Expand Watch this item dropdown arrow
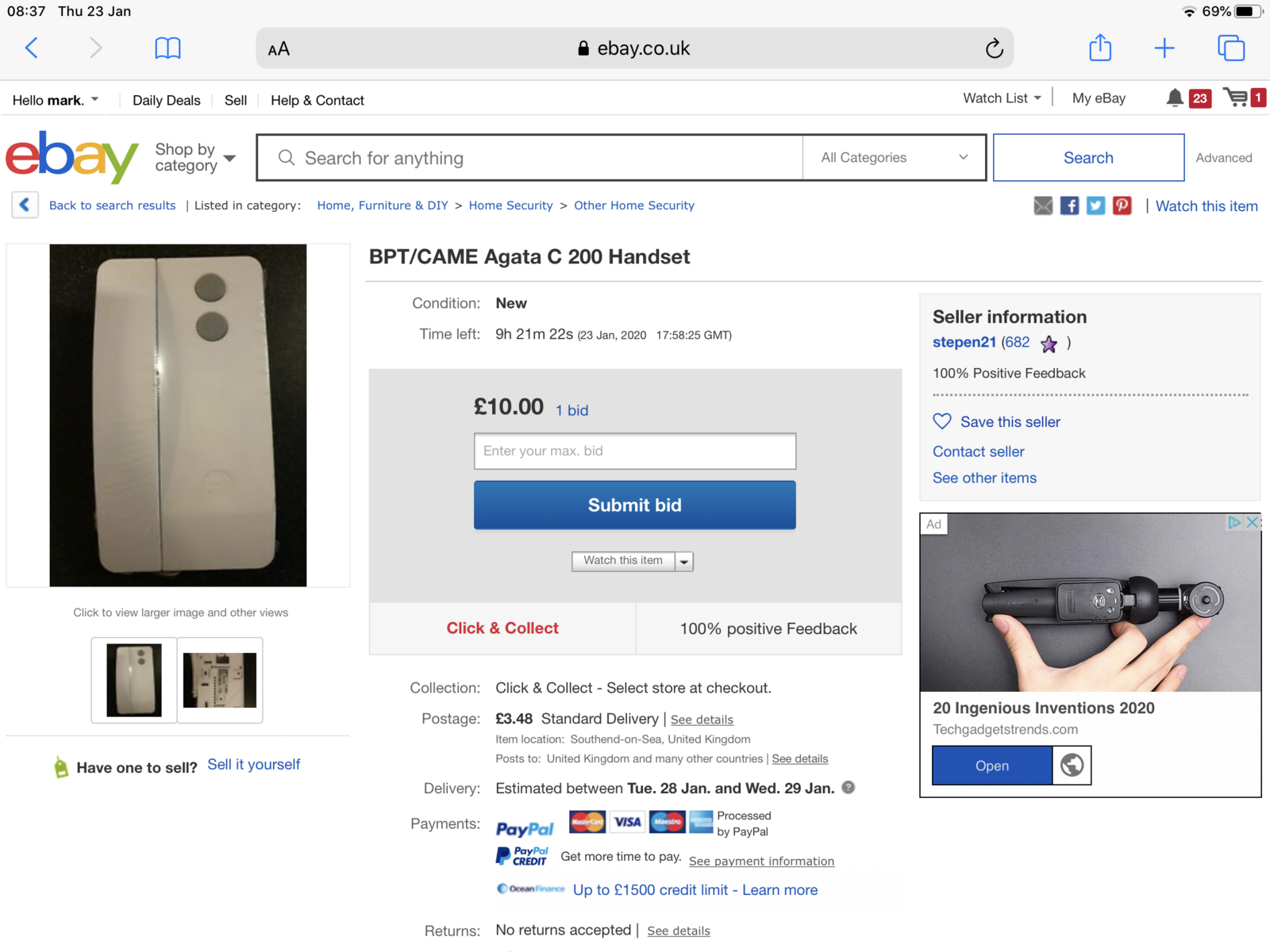Screen dimensions: 1270x952 pos(684,562)
